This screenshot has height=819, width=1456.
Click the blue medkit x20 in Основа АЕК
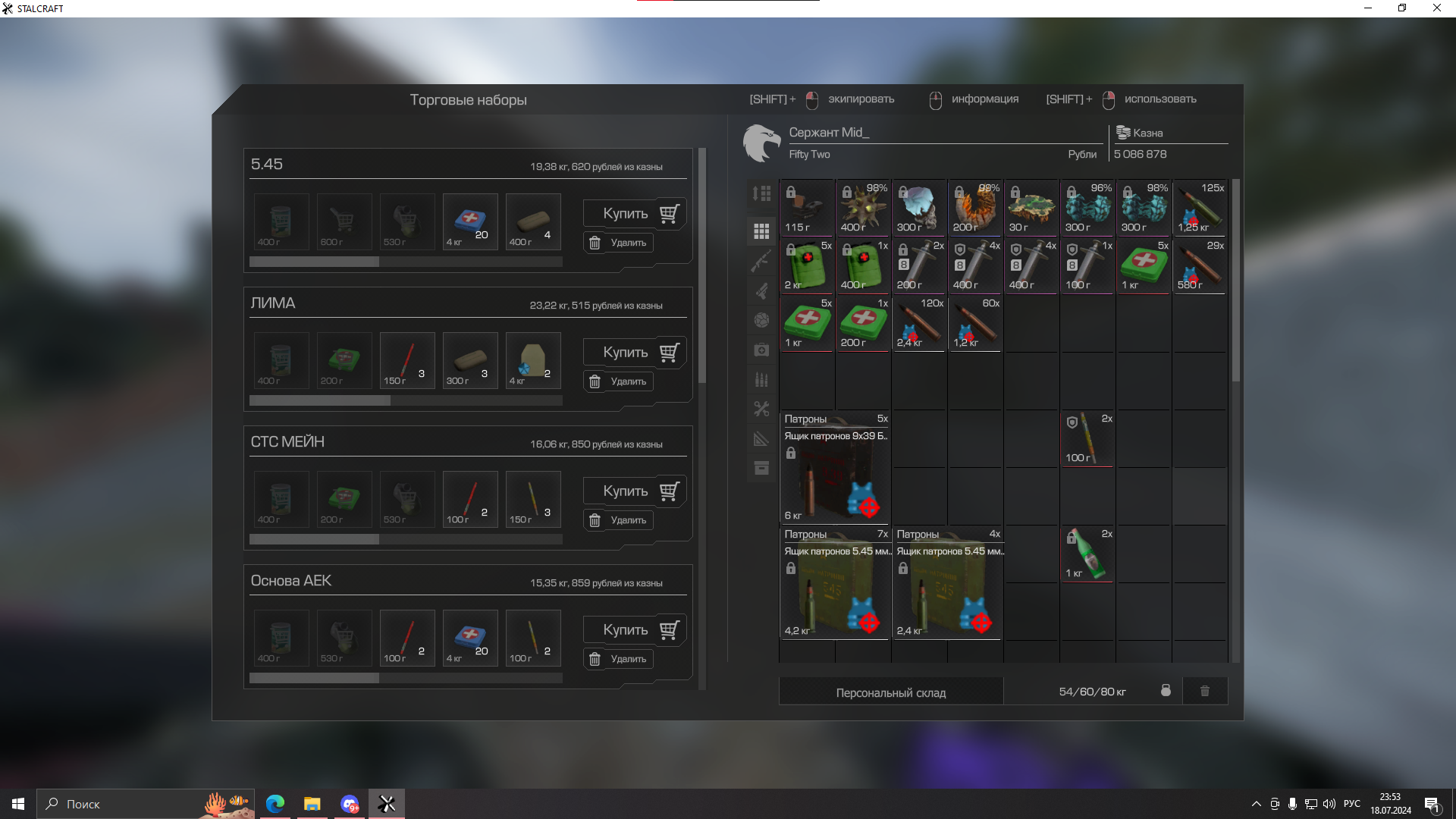(x=470, y=638)
